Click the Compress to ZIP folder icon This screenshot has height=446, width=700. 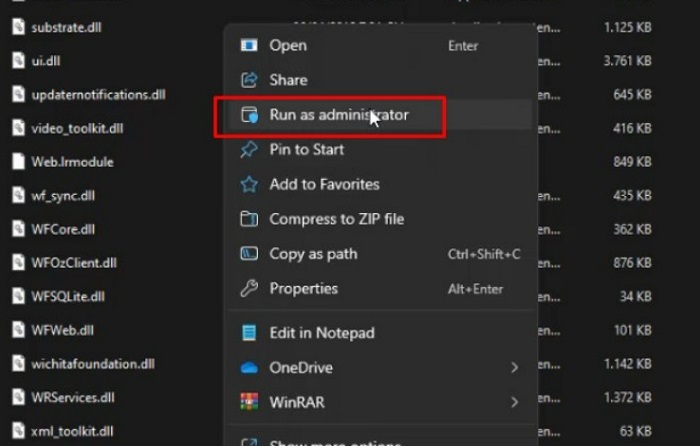coord(250,219)
